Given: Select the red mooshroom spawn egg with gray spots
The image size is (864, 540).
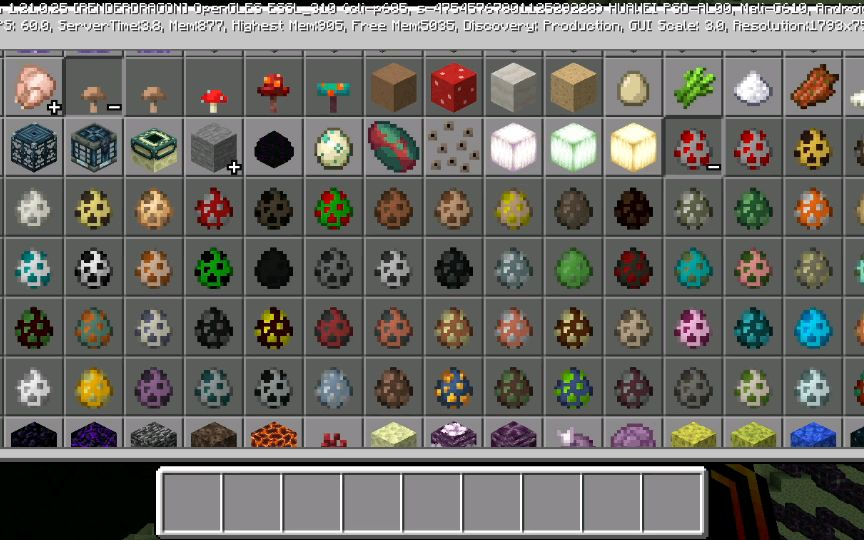Looking at the screenshot, I should (214, 207).
